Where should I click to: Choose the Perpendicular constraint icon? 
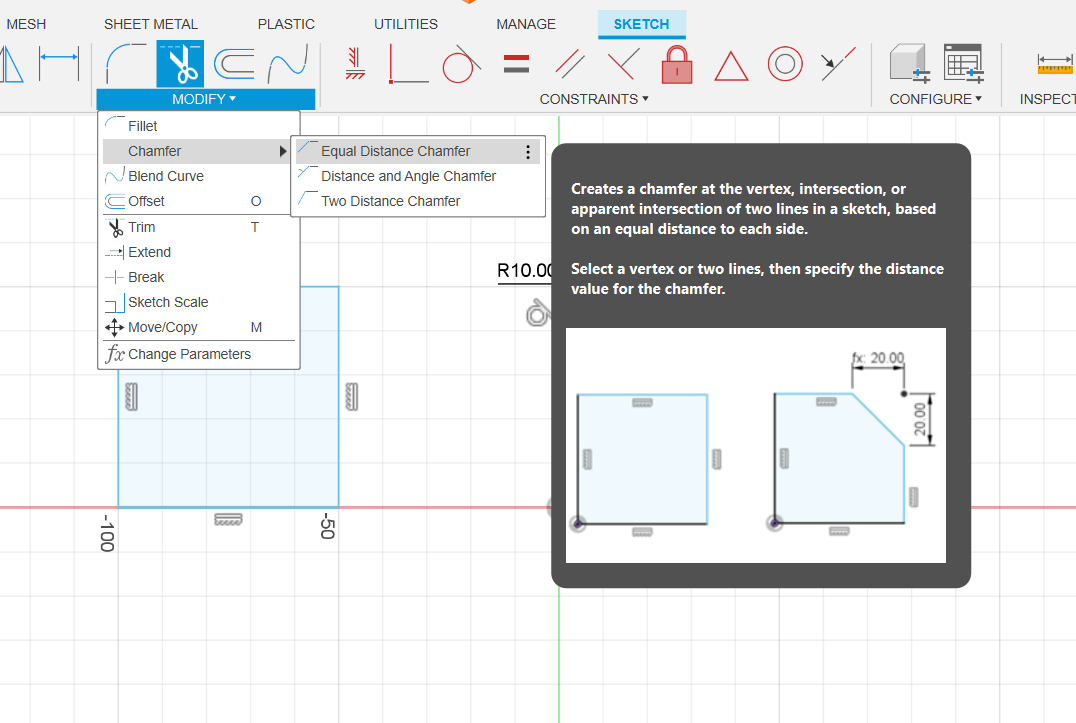point(623,64)
